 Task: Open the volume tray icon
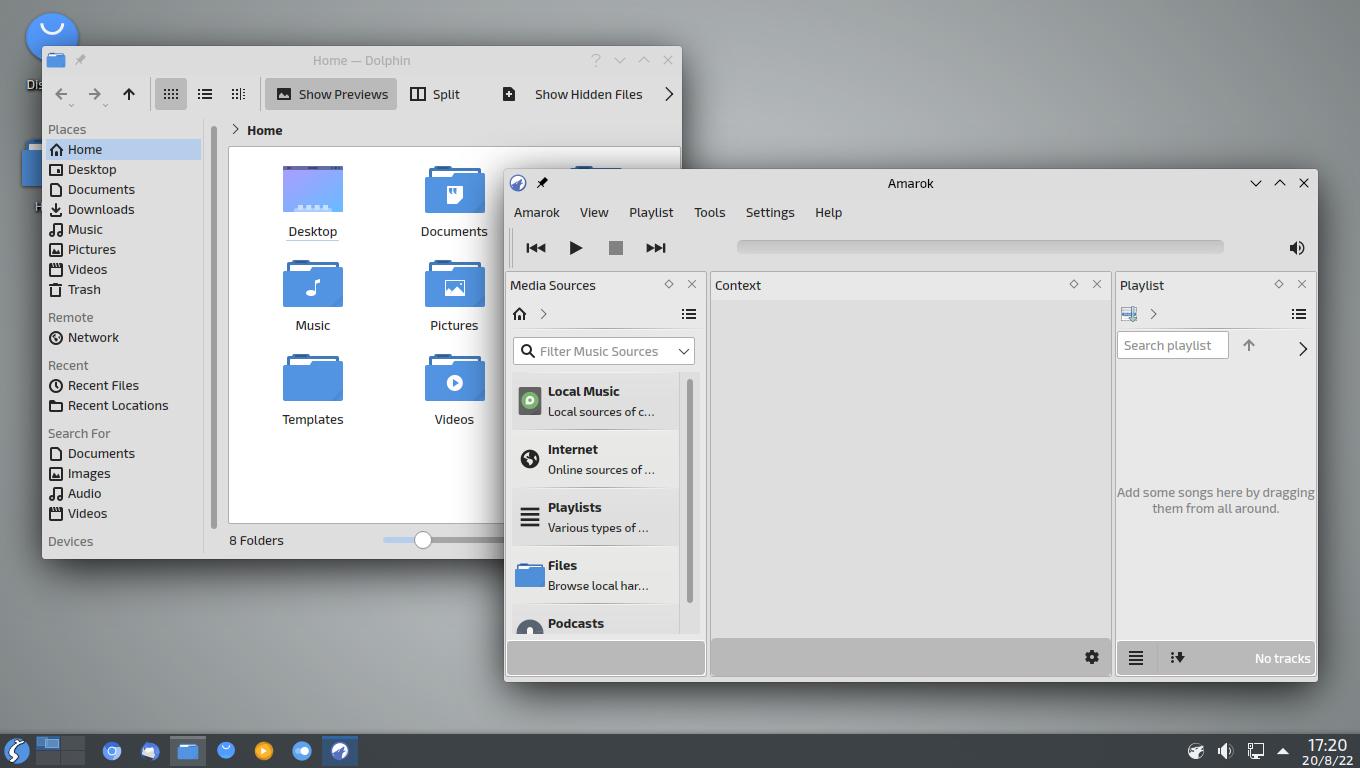point(1225,751)
